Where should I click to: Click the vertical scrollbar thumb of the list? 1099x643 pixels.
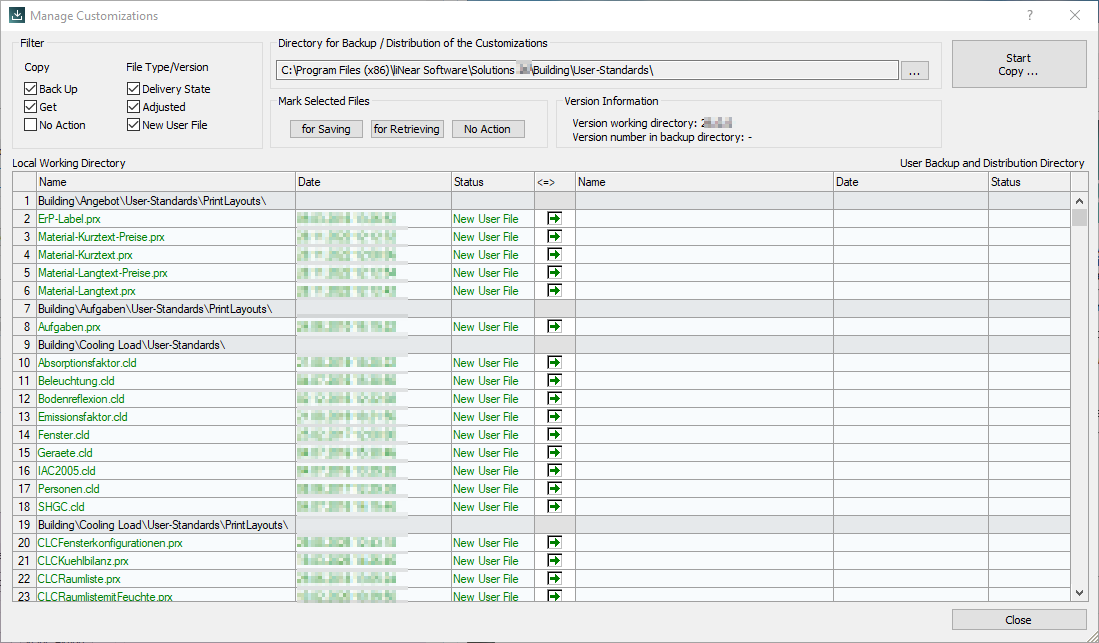coord(1079,217)
